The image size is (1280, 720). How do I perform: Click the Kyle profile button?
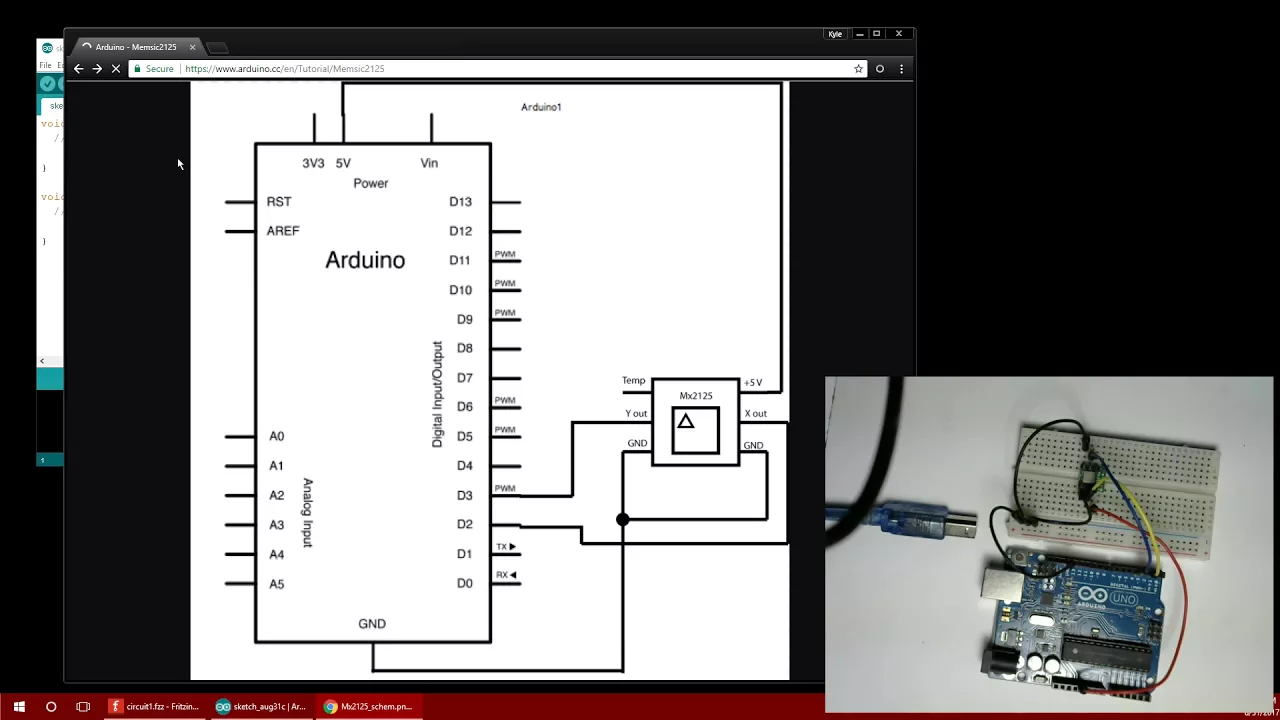tap(835, 34)
